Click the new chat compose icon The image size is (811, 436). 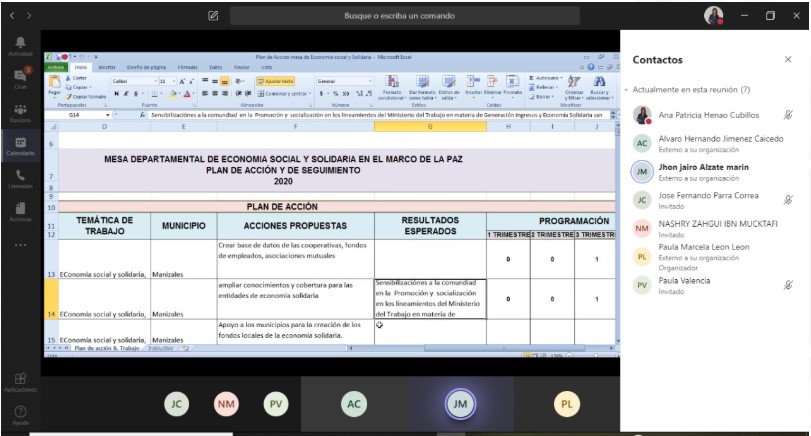coord(213,16)
